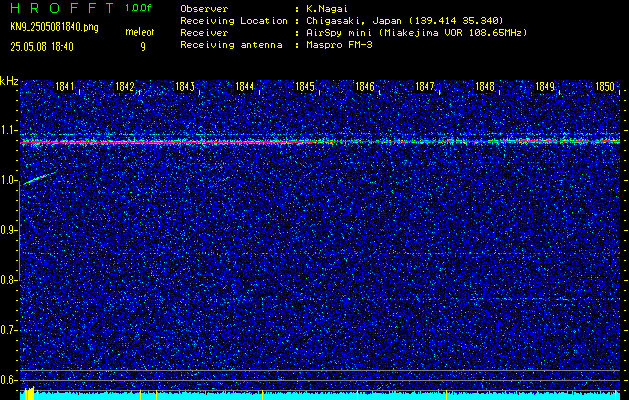Click the 1848 time marker
This screenshot has width=629, height=400.
485,87
